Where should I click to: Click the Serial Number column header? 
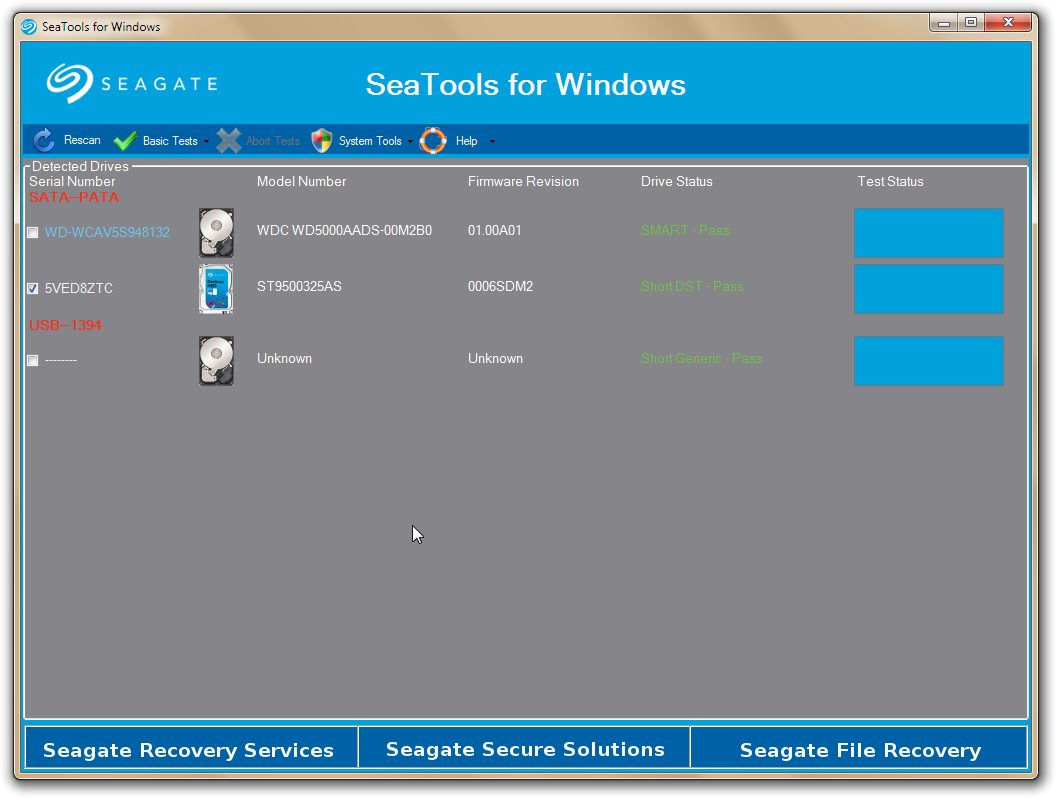pyautogui.click(x=72, y=181)
